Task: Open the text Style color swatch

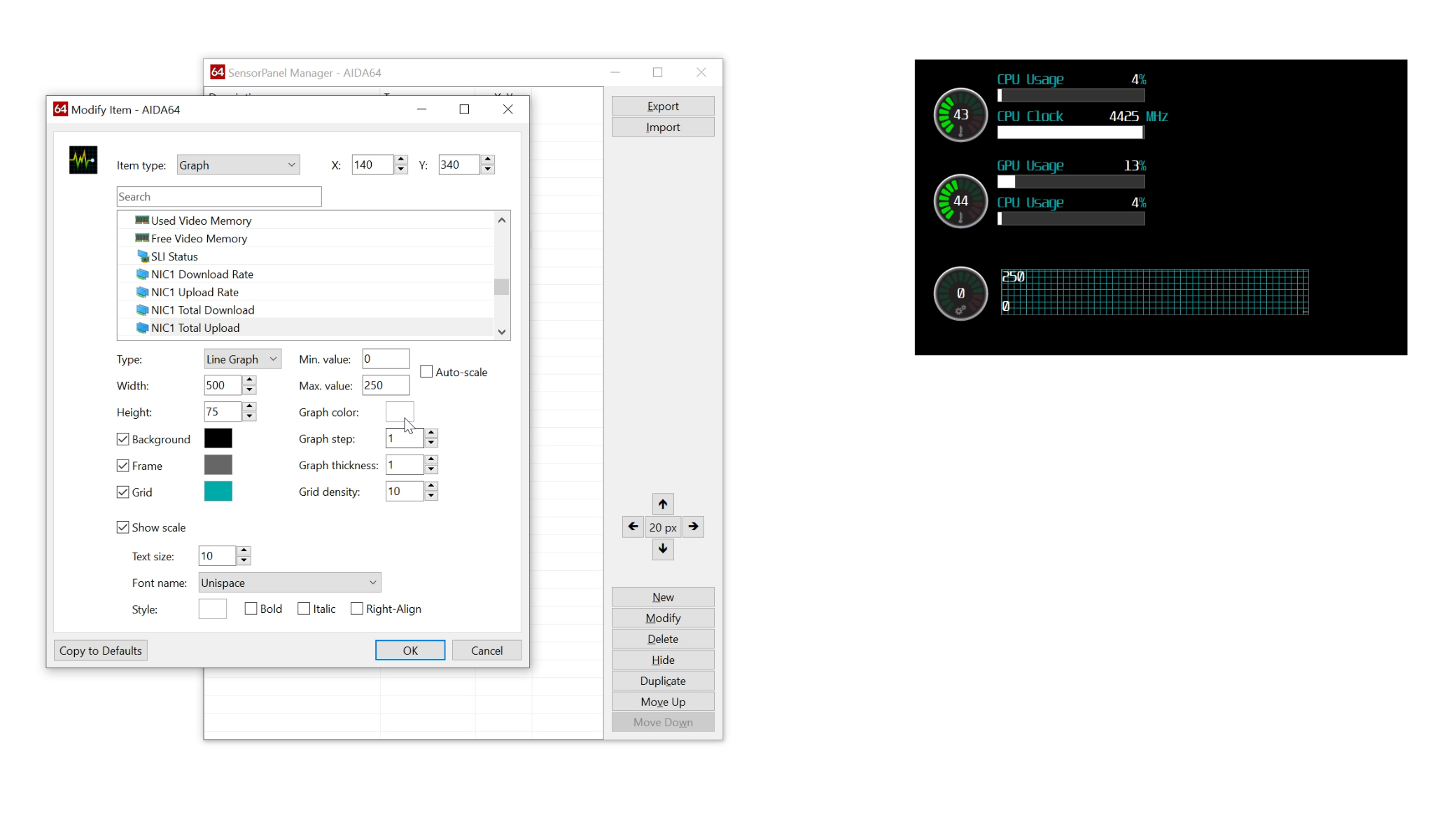Action: tap(213, 609)
